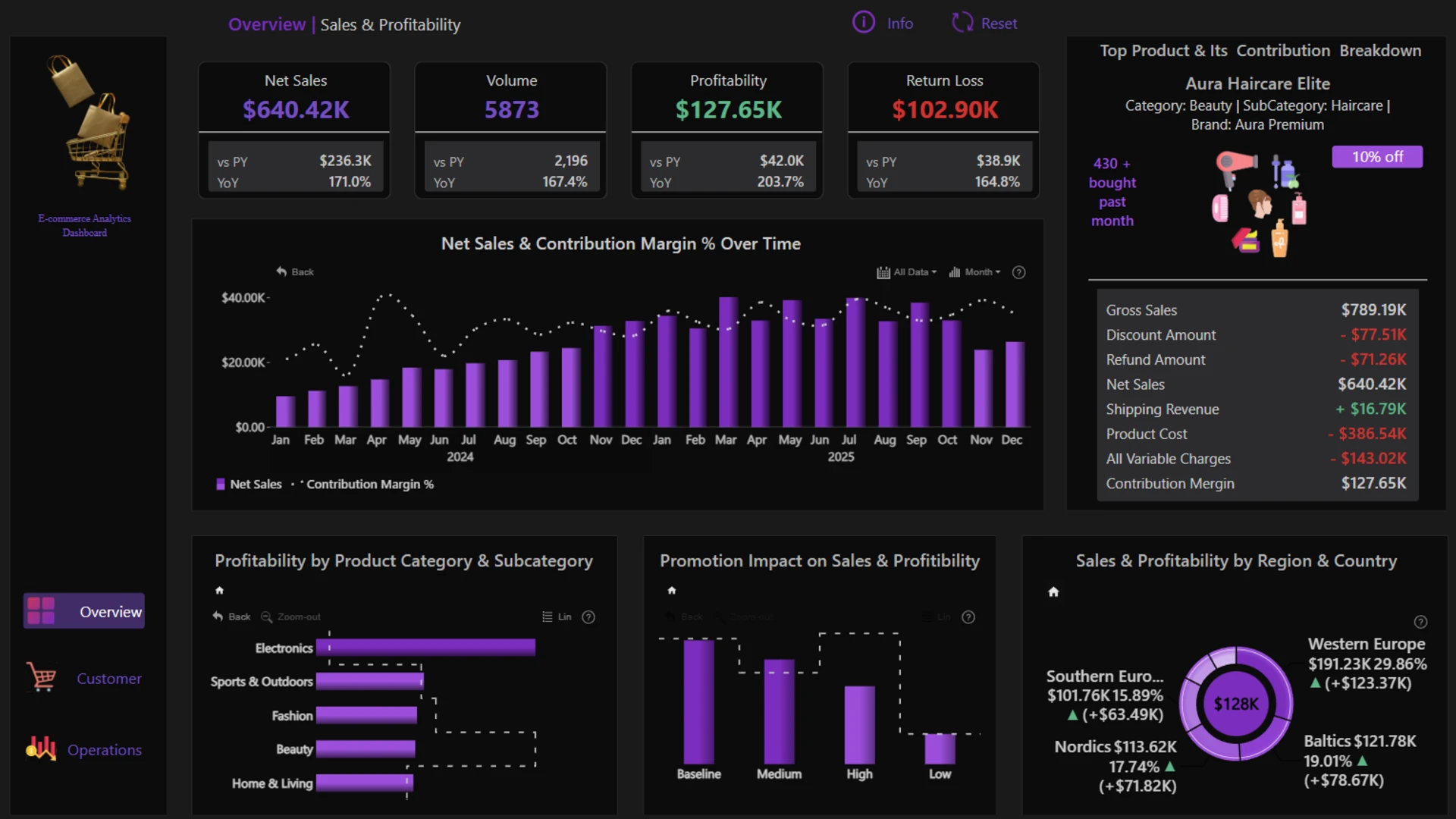The image size is (1456, 819).
Task: Open the Operations bar chart icon
Action: [x=41, y=748]
